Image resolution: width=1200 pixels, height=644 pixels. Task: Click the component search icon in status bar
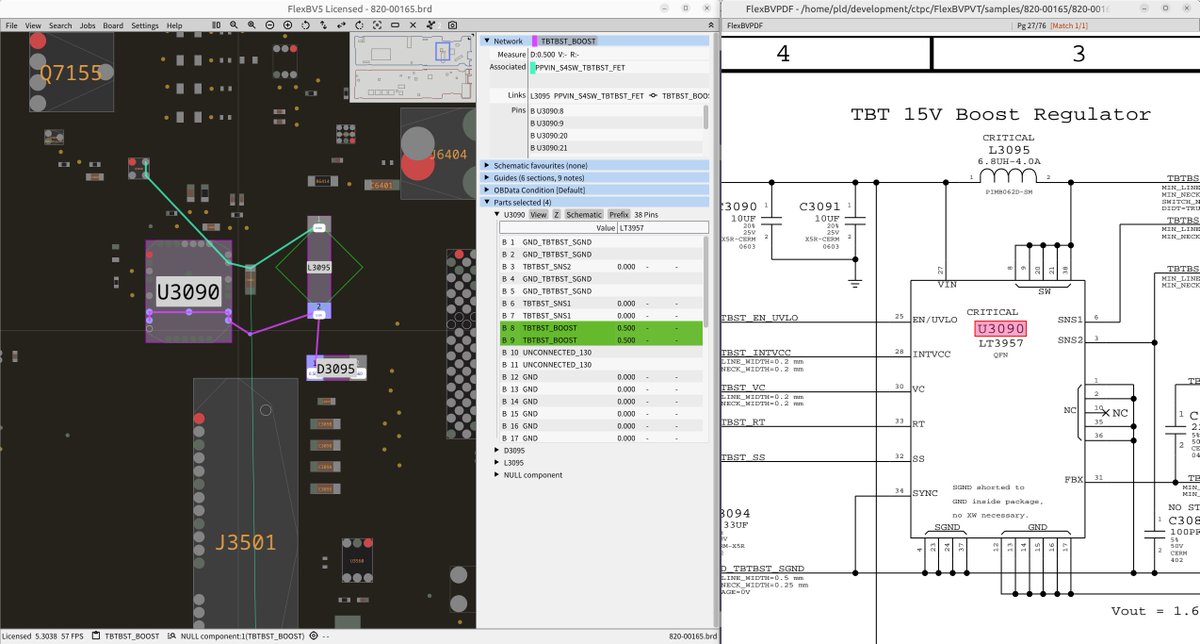173,635
